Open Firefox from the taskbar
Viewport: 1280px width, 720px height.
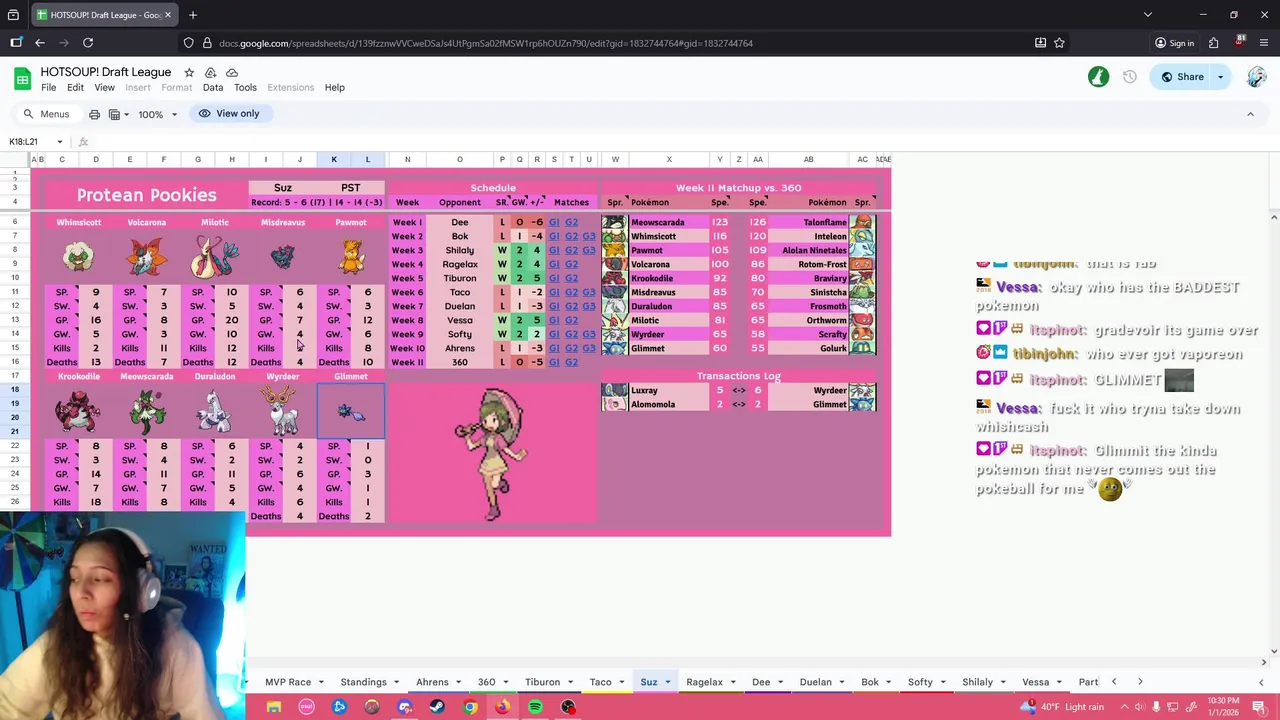[502, 707]
